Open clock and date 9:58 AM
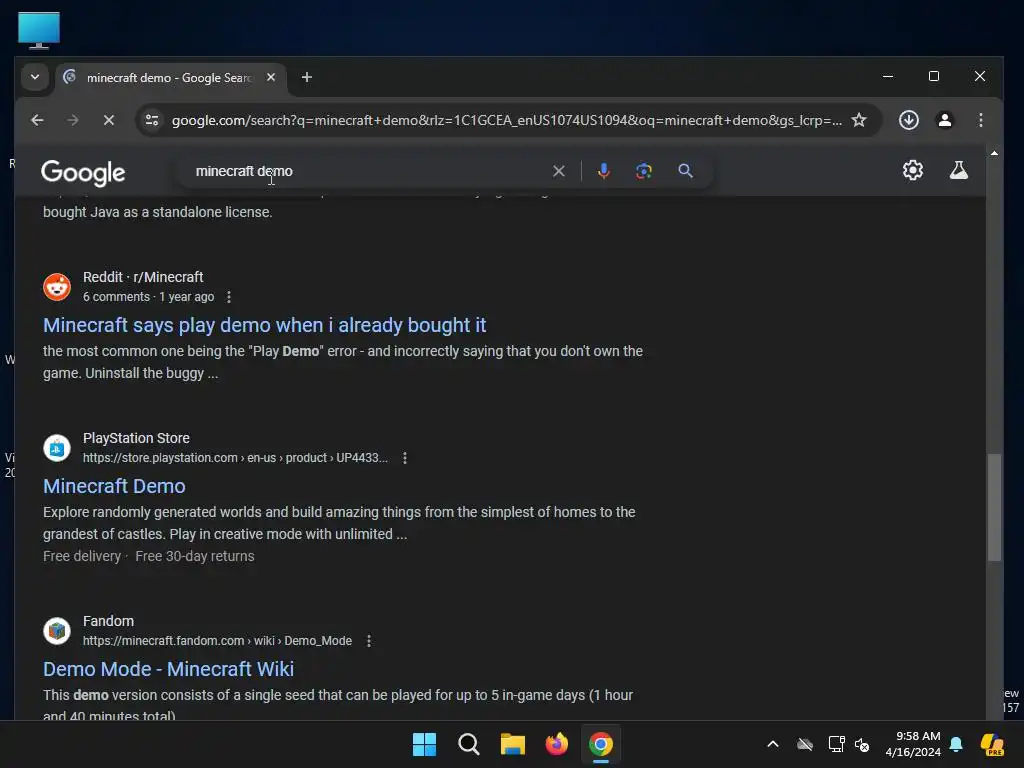 tap(913, 744)
